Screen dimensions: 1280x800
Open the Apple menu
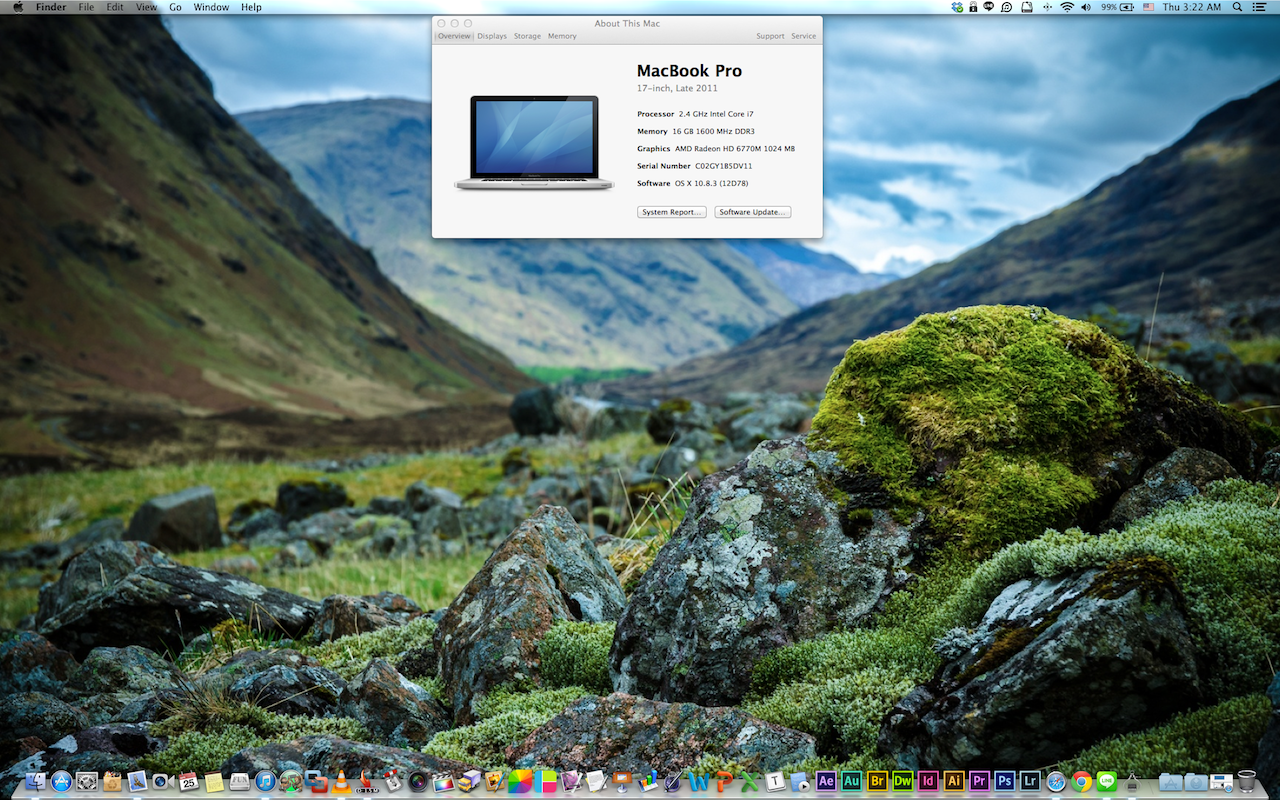[18, 7]
